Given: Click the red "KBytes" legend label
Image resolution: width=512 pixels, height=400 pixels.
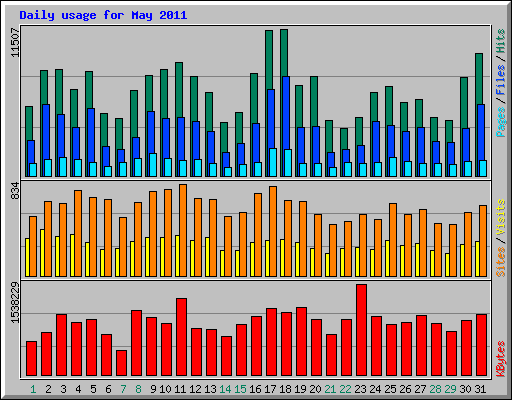Looking at the screenshot, I should pyautogui.click(x=501, y=359).
